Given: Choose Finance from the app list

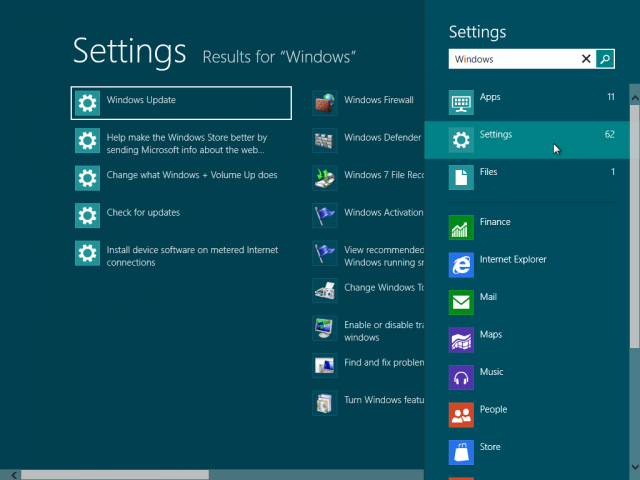Looking at the screenshot, I should 495,222.
